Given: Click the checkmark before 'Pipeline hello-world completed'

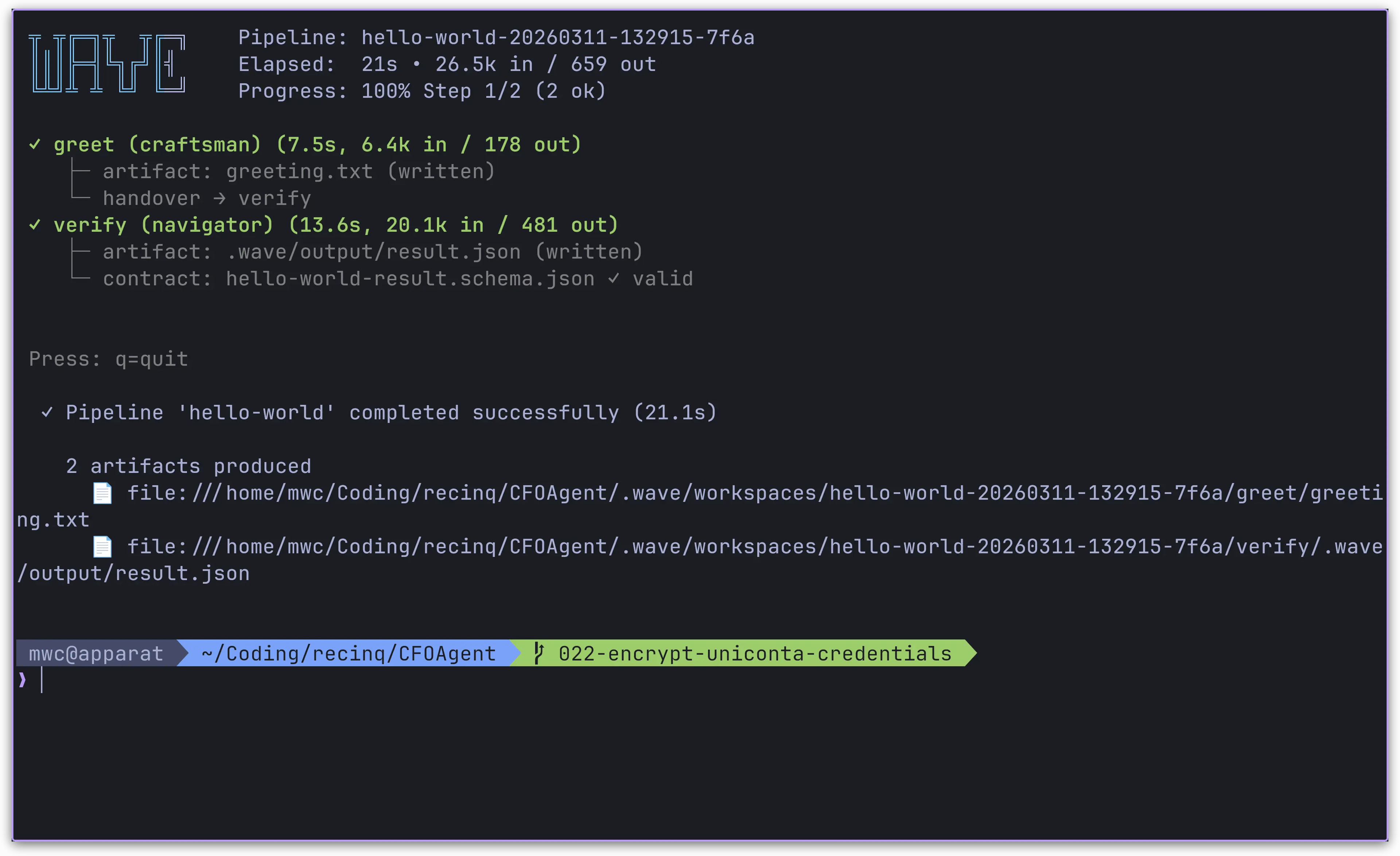Looking at the screenshot, I should pos(47,413).
